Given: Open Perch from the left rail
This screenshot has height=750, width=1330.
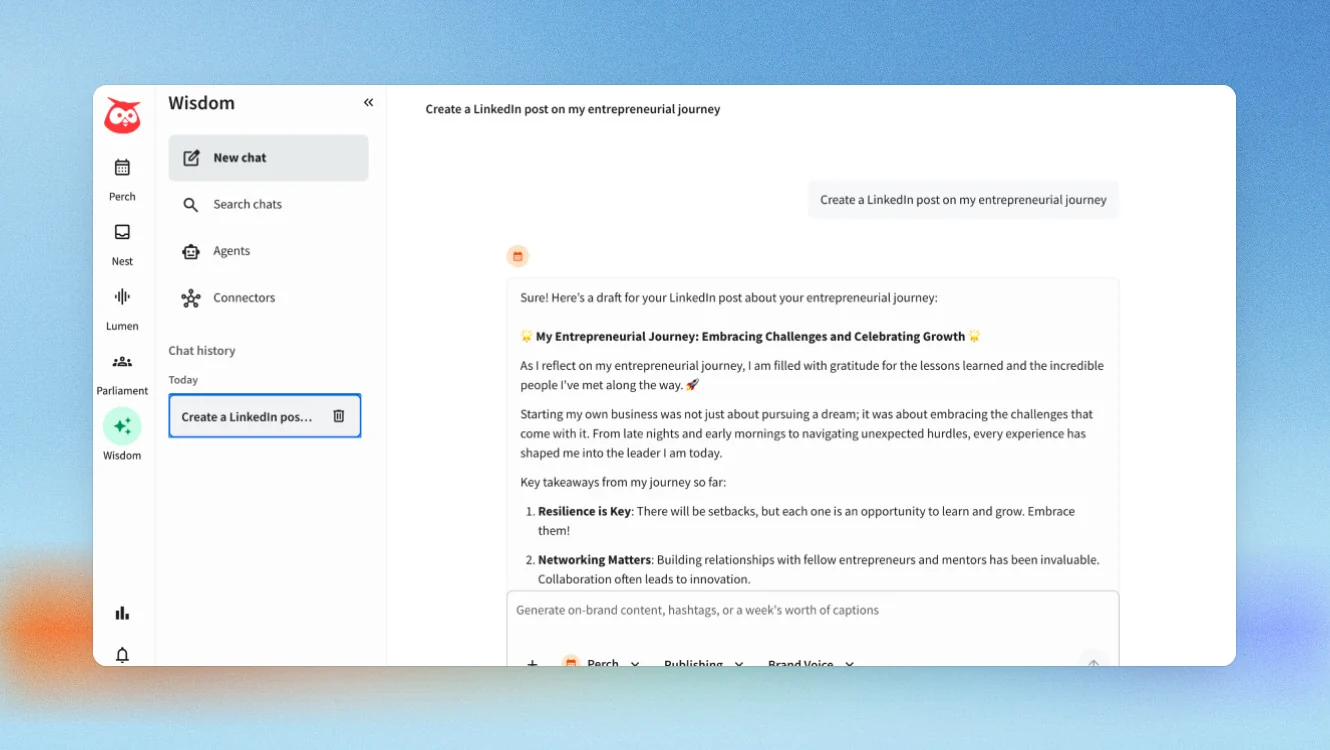Looking at the screenshot, I should [x=122, y=179].
